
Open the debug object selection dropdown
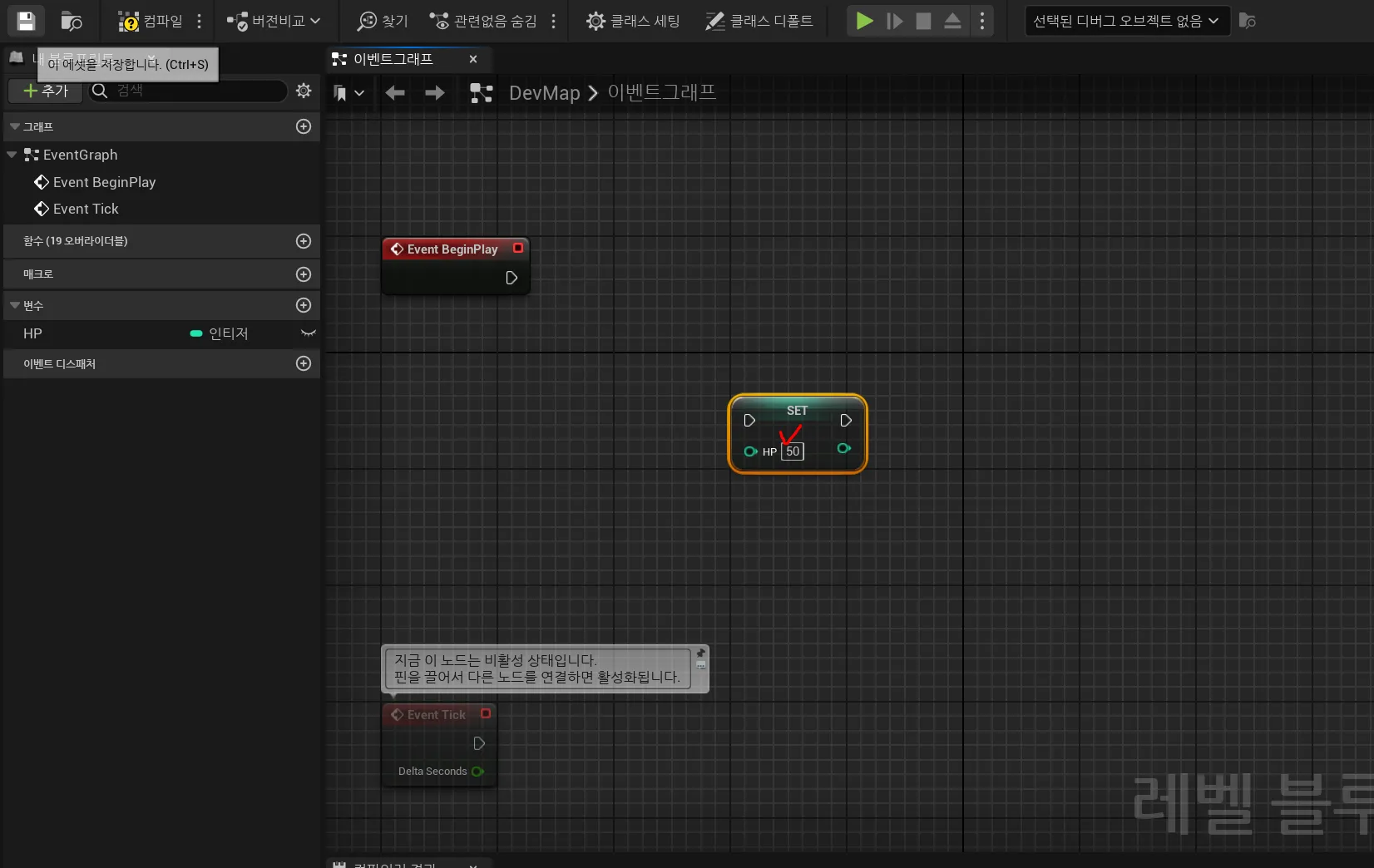[x=1126, y=21]
